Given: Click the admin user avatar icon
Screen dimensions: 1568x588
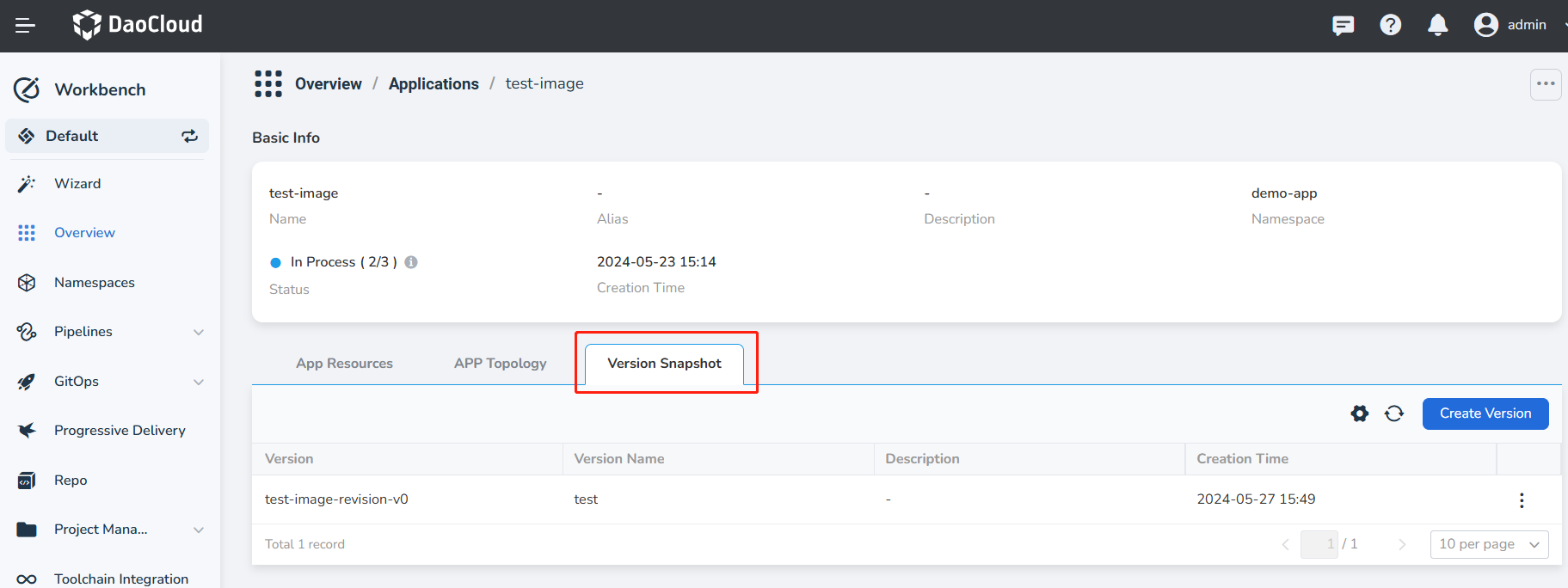Looking at the screenshot, I should [x=1485, y=25].
